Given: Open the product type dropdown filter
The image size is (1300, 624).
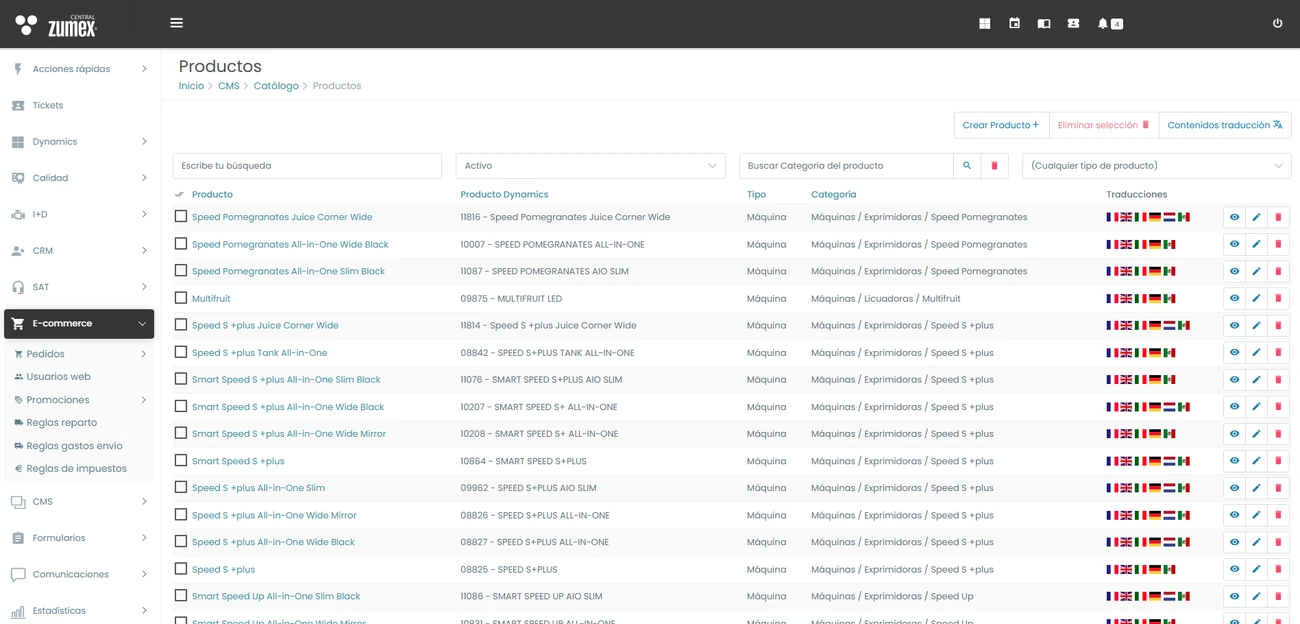Looking at the screenshot, I should pyautogui.click(x=1156, y=166).
